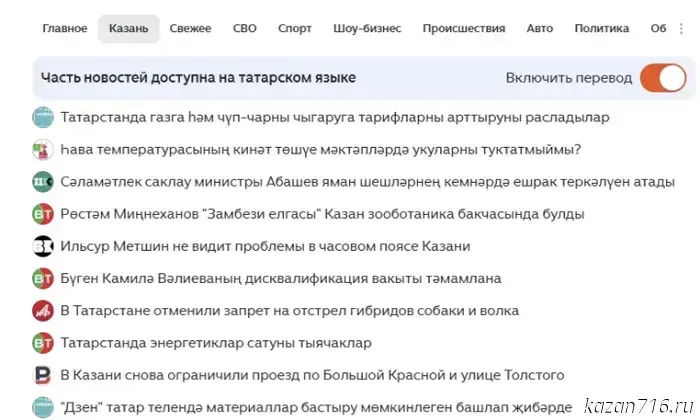Open Рөстәм Миңнеханов Замбези елгасы news
This screenshot has width=700, height=420.
(322, 214)
